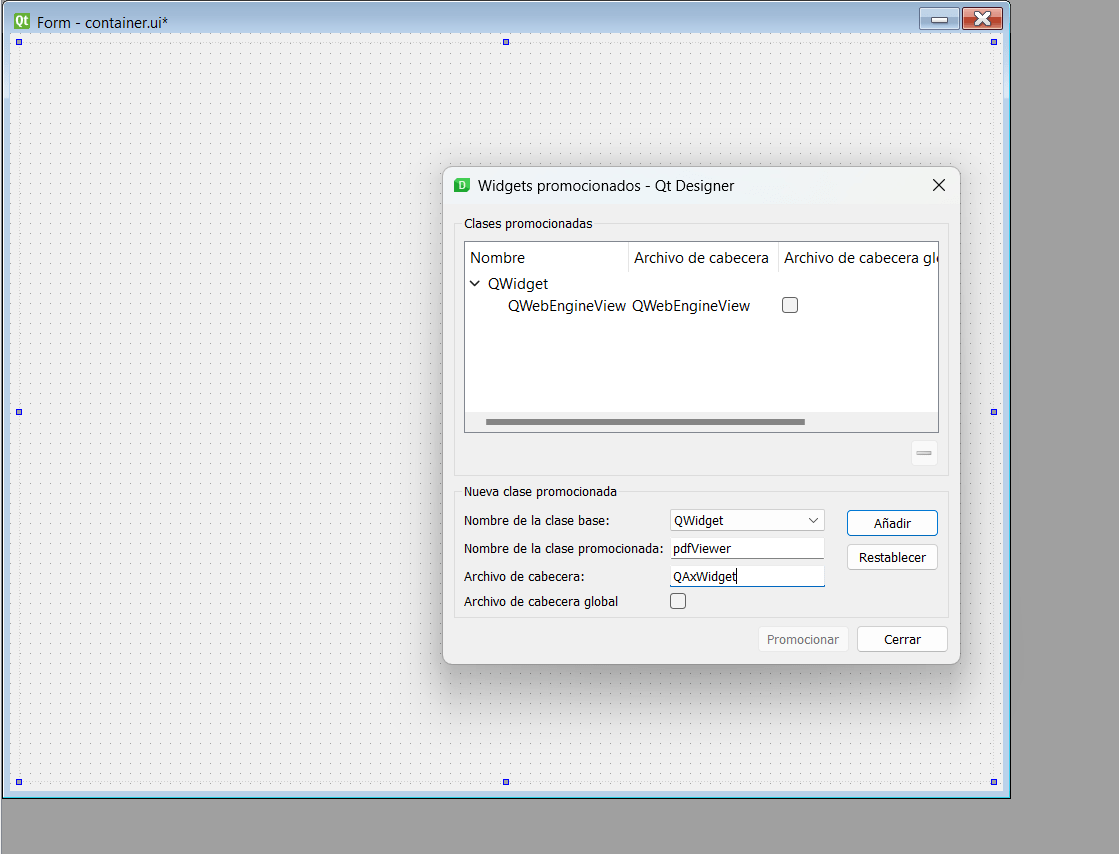The width and height of the screenshot is (1119, 854).
Task: Click the right-middle selection handle of the form
Action: tap(993, 412)
